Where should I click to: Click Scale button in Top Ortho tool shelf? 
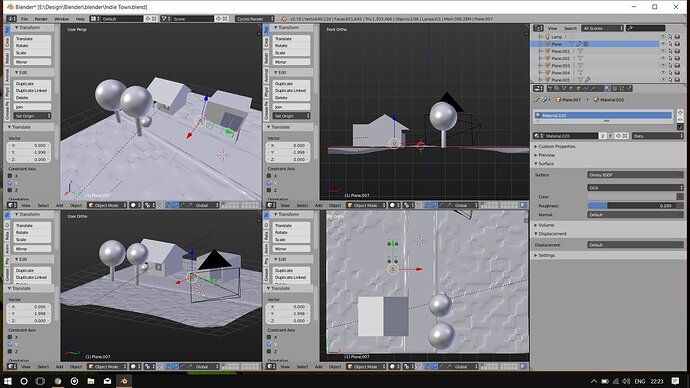[292, 240]
